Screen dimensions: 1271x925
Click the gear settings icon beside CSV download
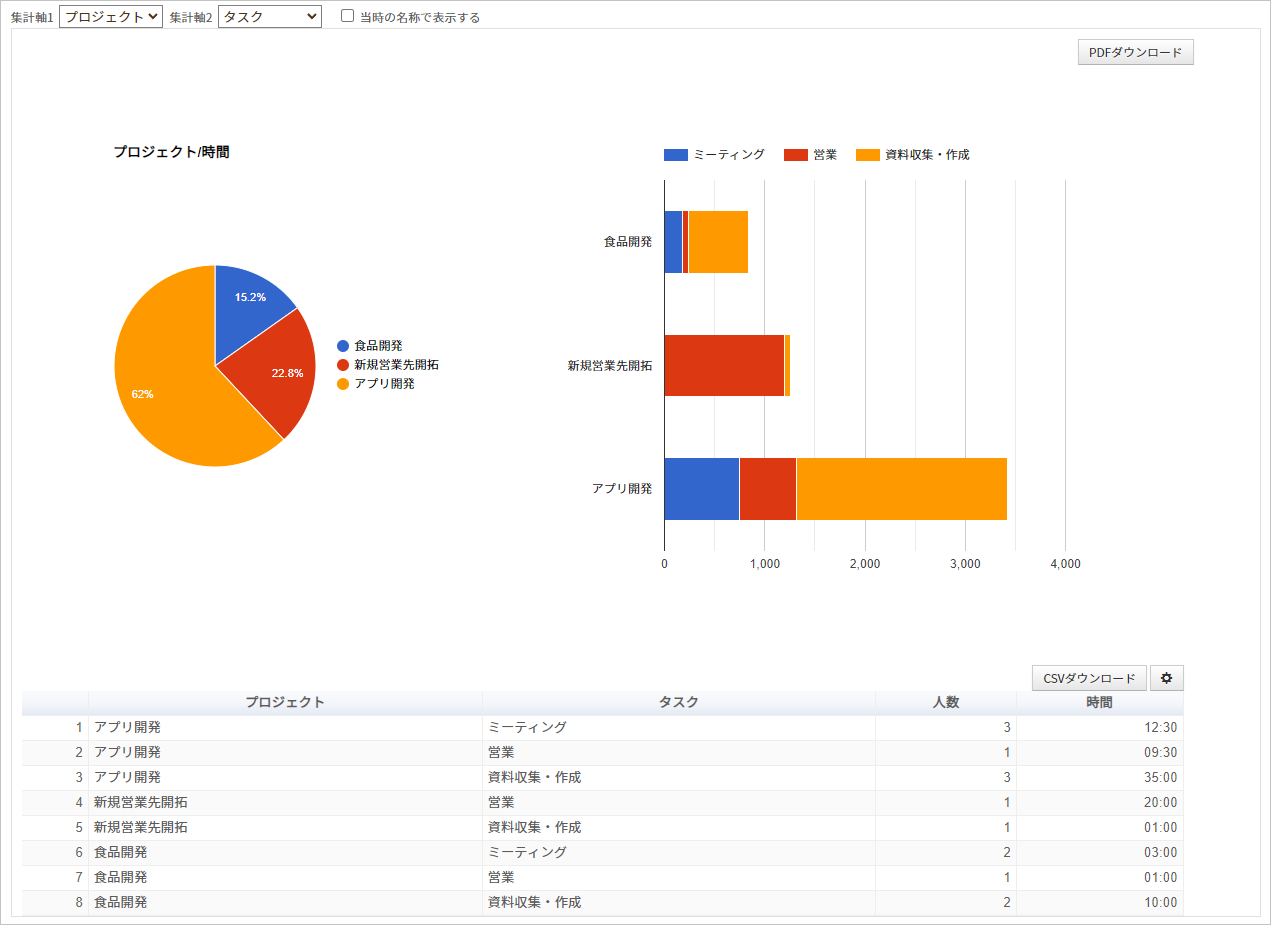(x=1166, y=678)
